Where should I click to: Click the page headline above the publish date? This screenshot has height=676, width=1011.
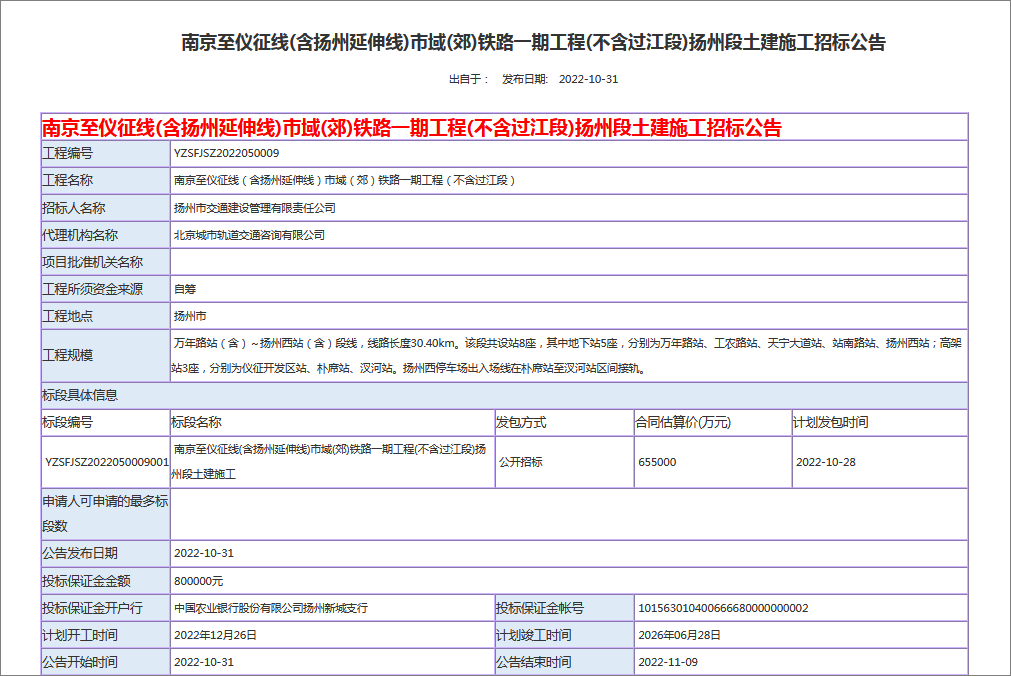pyautogui.click(x=533, y=43)
